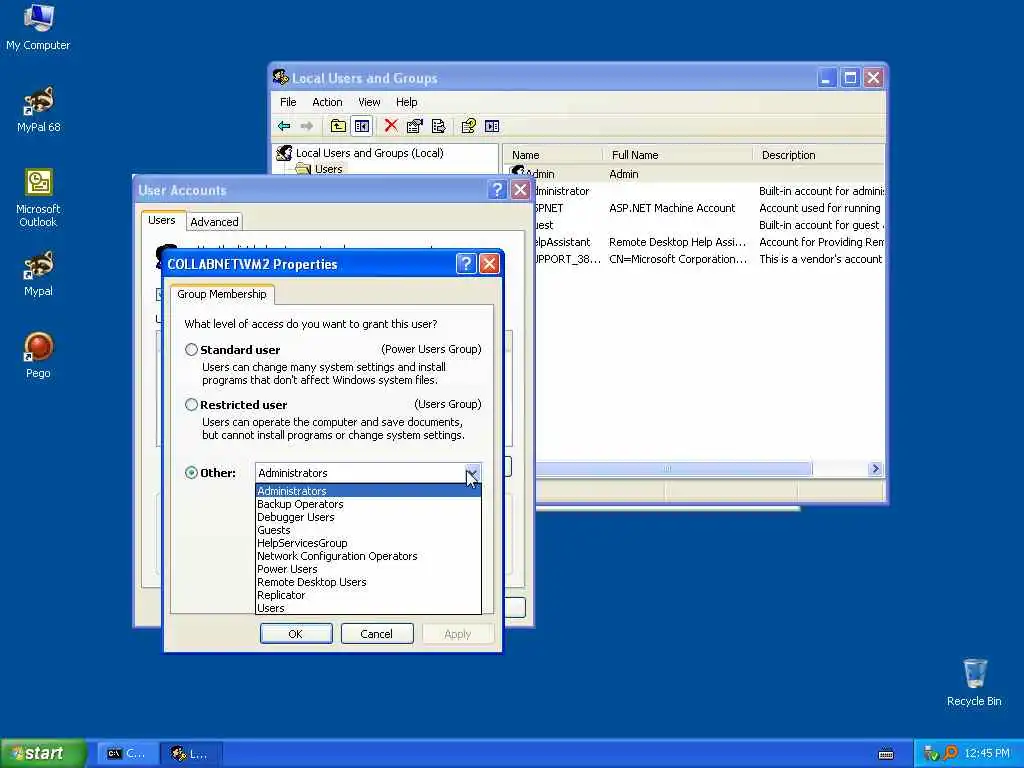1024x768 pixels.
Task: Choose Network Configuration Operators from list
Action: pyautogui.click(x=368, y=556)
